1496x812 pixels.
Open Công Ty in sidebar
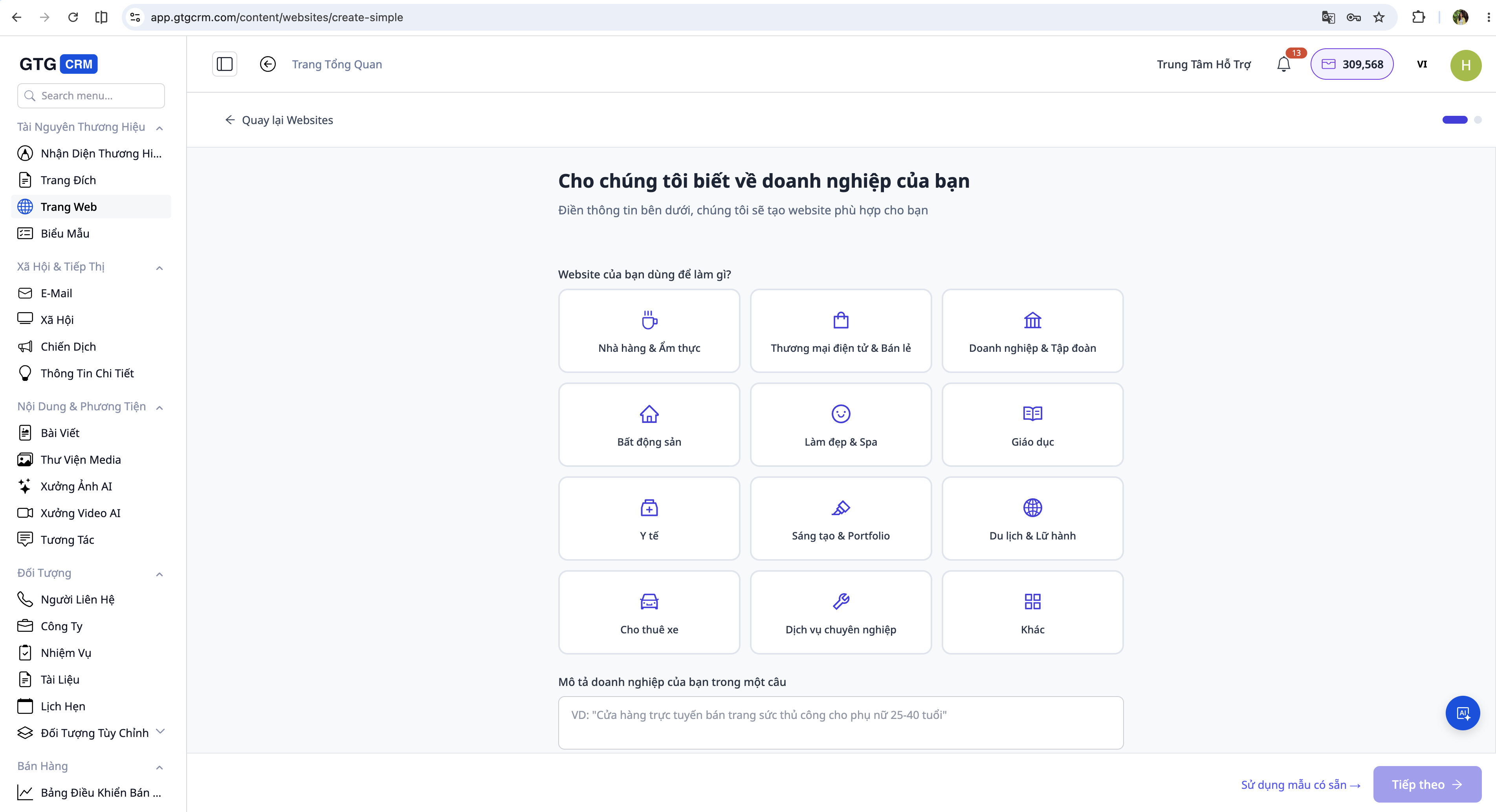coord(91,626)
